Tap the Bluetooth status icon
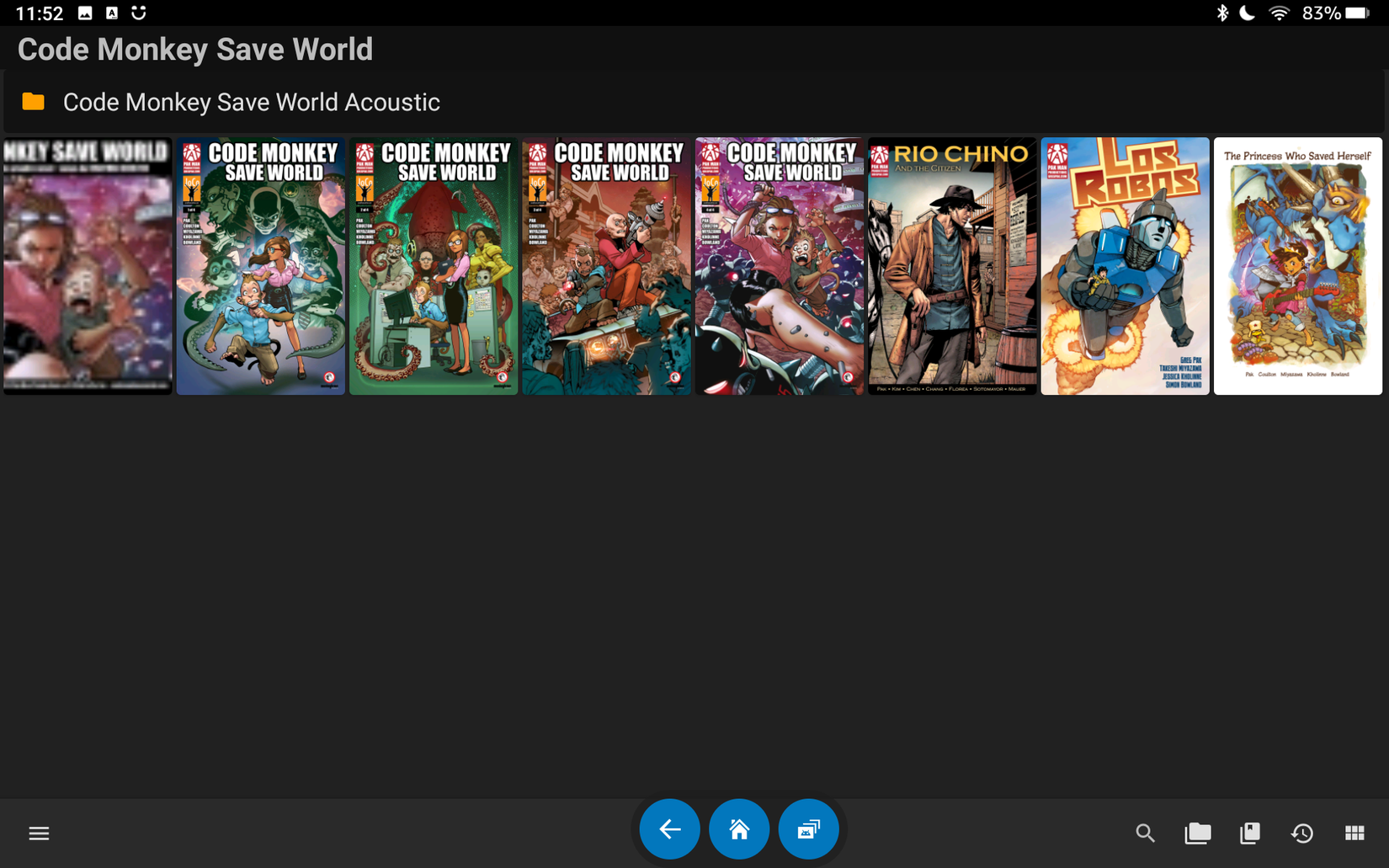 pyautogui.click(x=1222, y=13)
